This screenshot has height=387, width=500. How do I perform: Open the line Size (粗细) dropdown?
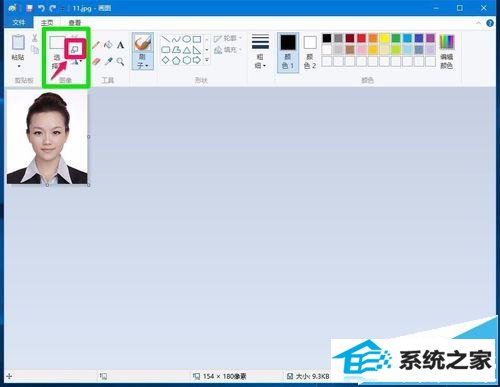260,51
